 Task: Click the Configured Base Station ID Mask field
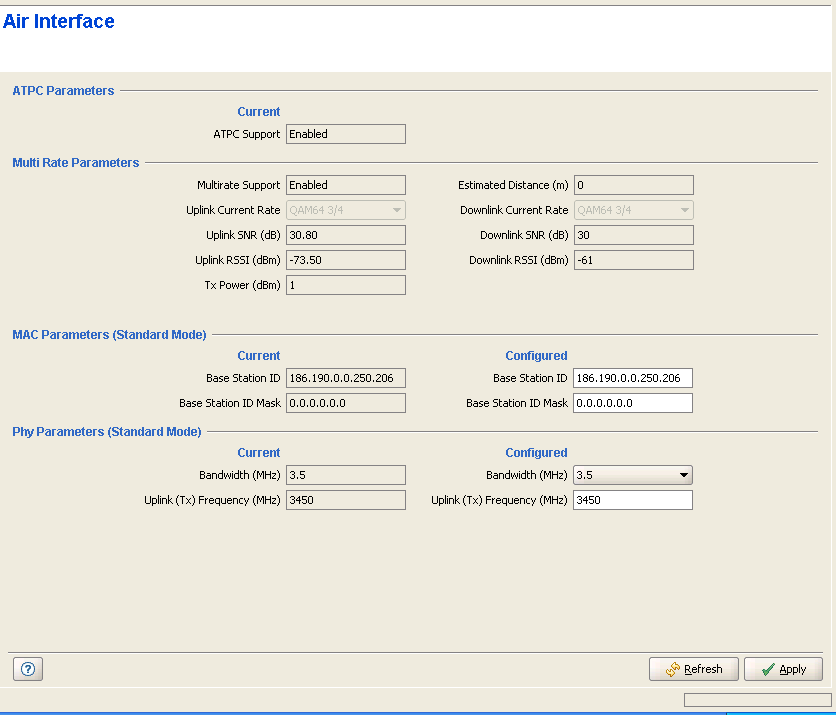click(632, 403)
